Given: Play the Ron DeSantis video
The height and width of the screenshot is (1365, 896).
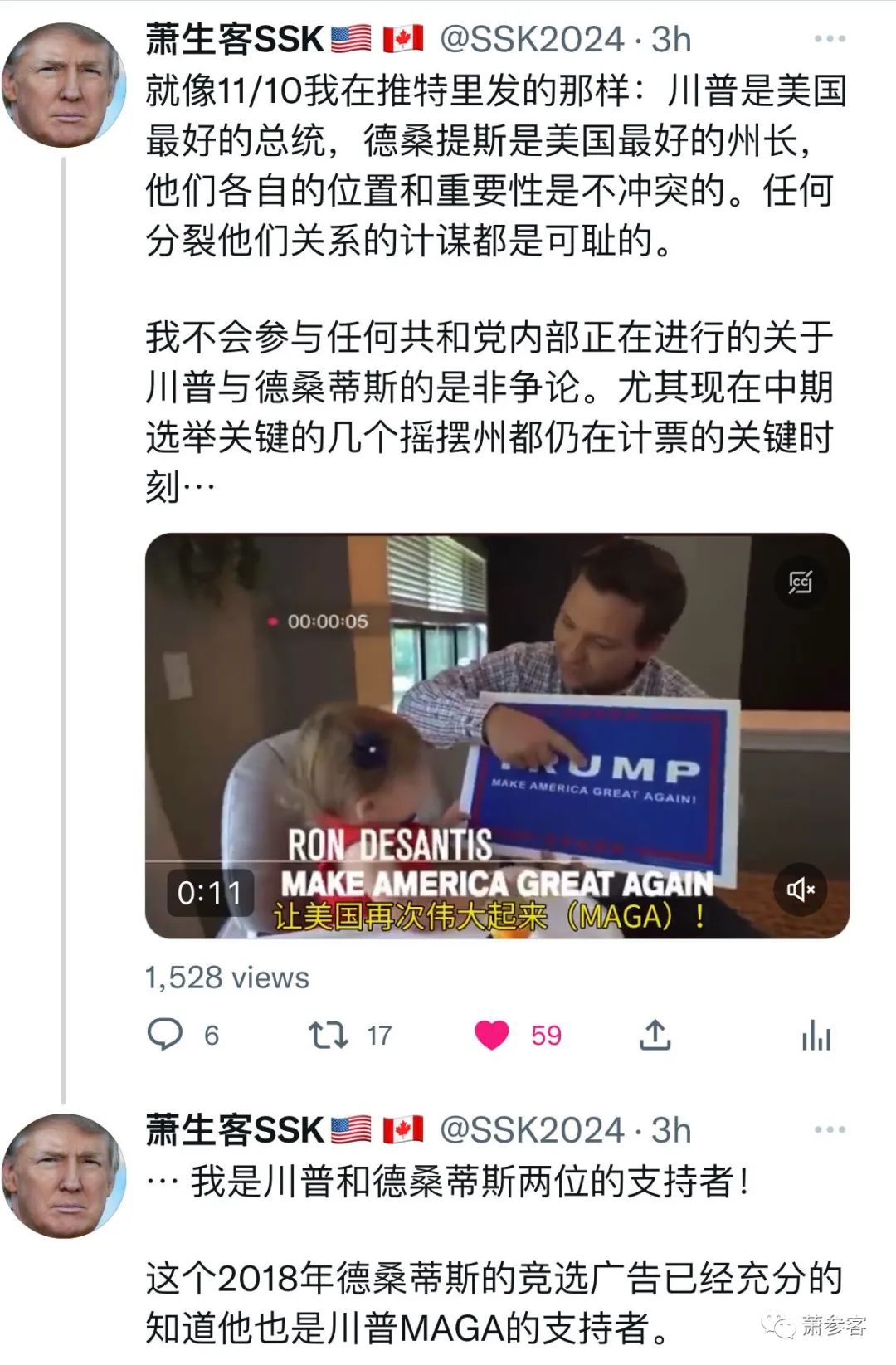Looking at the screenshot, I should tap(497, 736).
